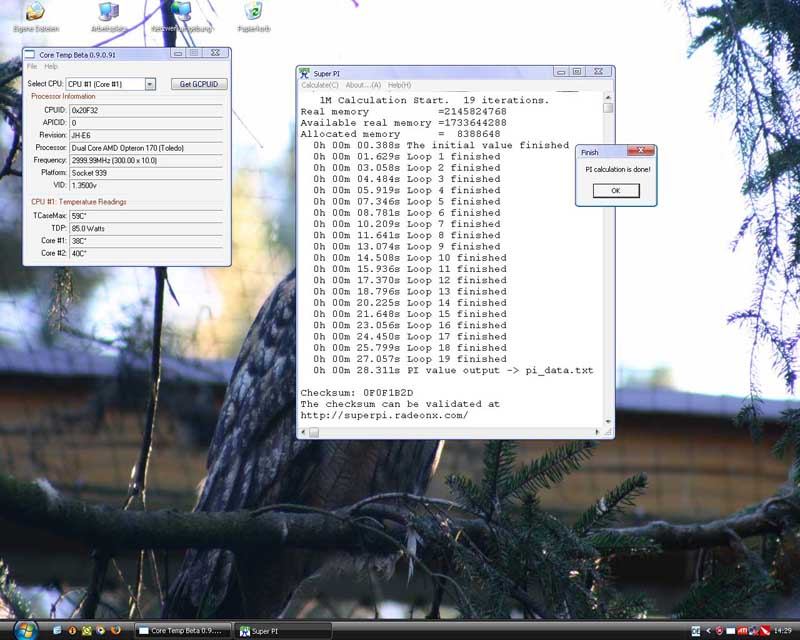
Task: Click the Core #2 temperature 40C
Action: [x=146, y=253]
